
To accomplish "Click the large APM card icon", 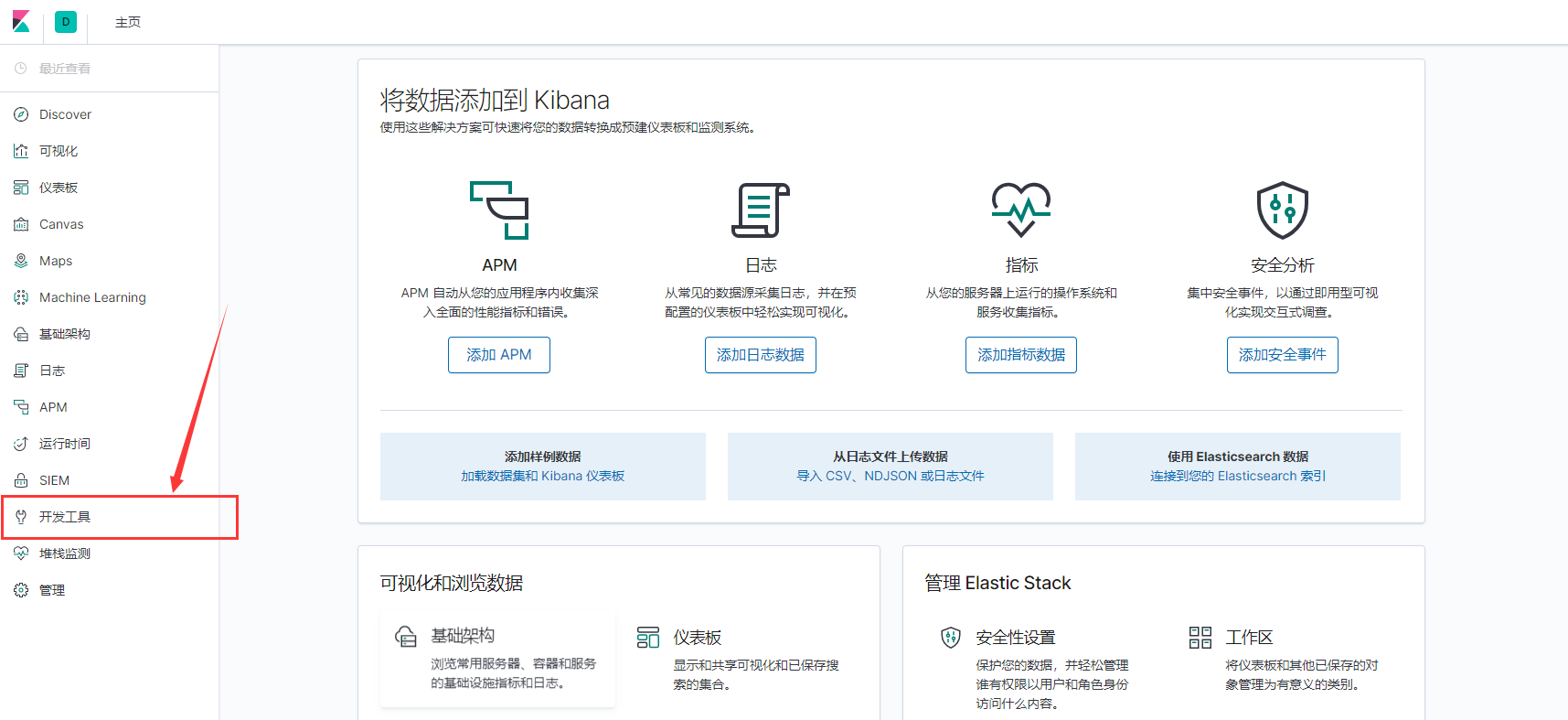I will 499,210.
